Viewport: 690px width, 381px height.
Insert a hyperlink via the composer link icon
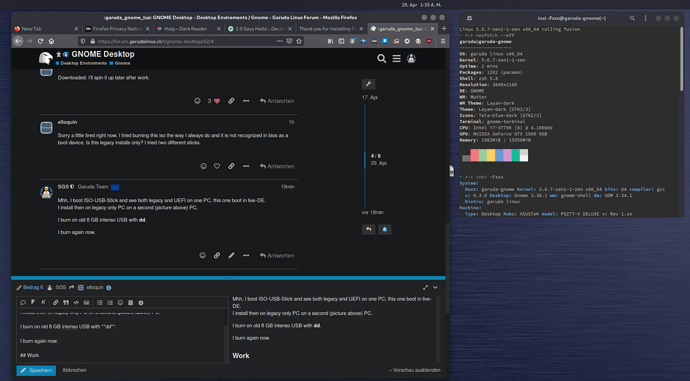click(55, 303)
